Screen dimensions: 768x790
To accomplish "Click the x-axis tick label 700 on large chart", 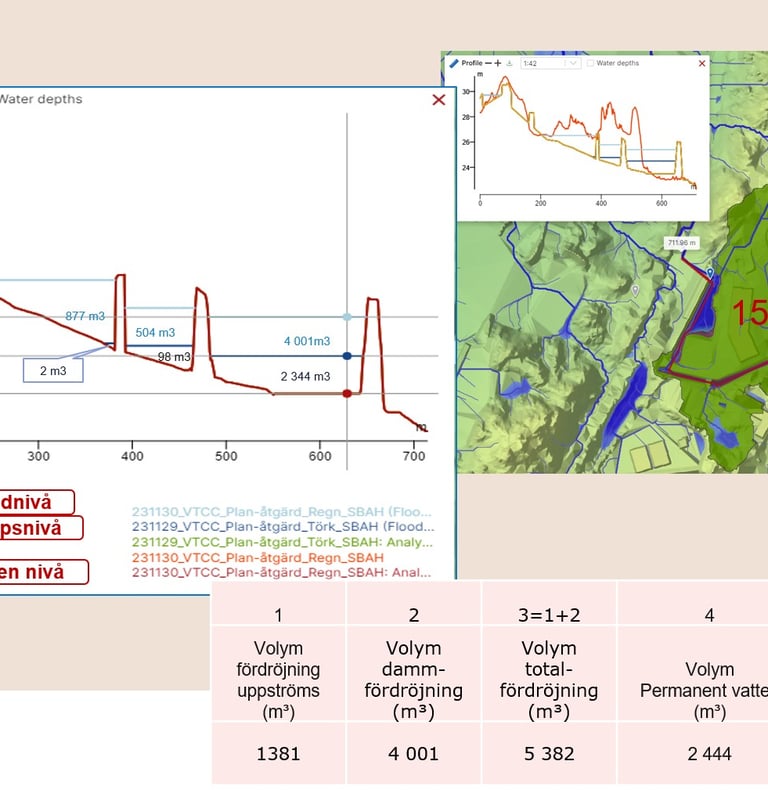I will pos(414,456).
